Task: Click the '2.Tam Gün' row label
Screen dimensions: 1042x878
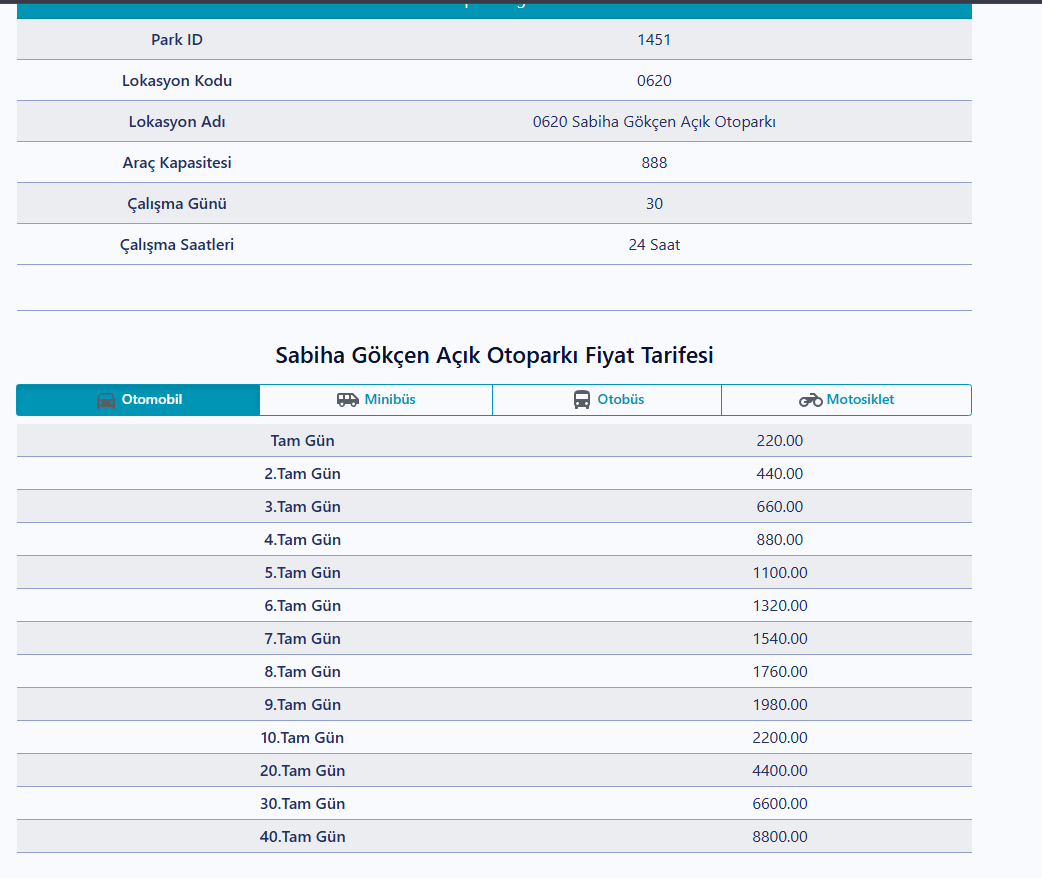Action: point(302,474)
